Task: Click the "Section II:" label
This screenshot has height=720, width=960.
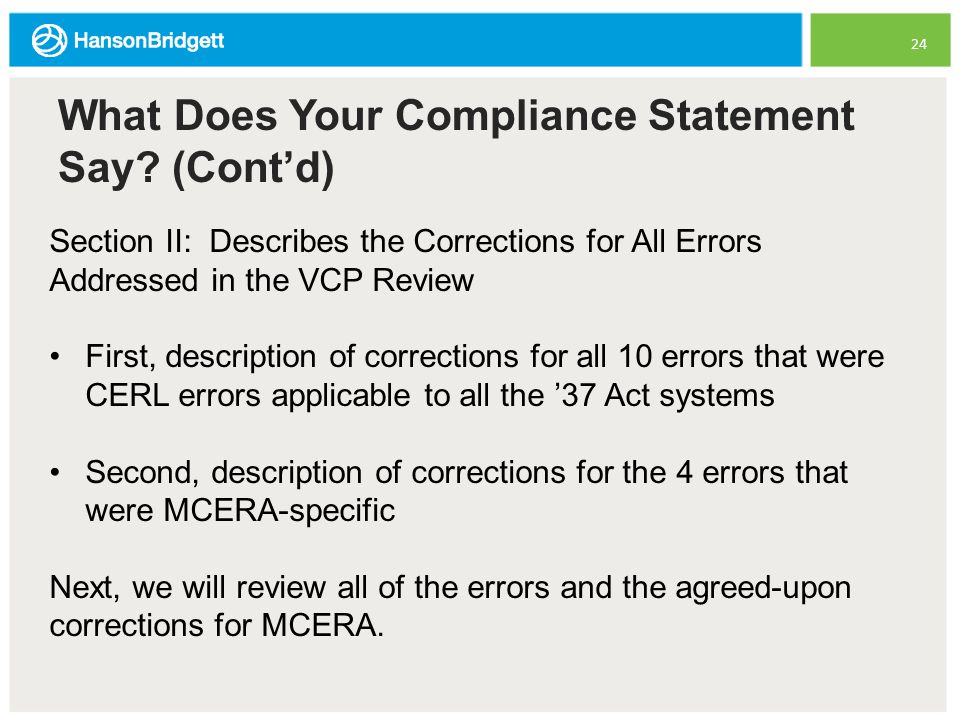Action: pyautogui.click(x=121, y=241)
